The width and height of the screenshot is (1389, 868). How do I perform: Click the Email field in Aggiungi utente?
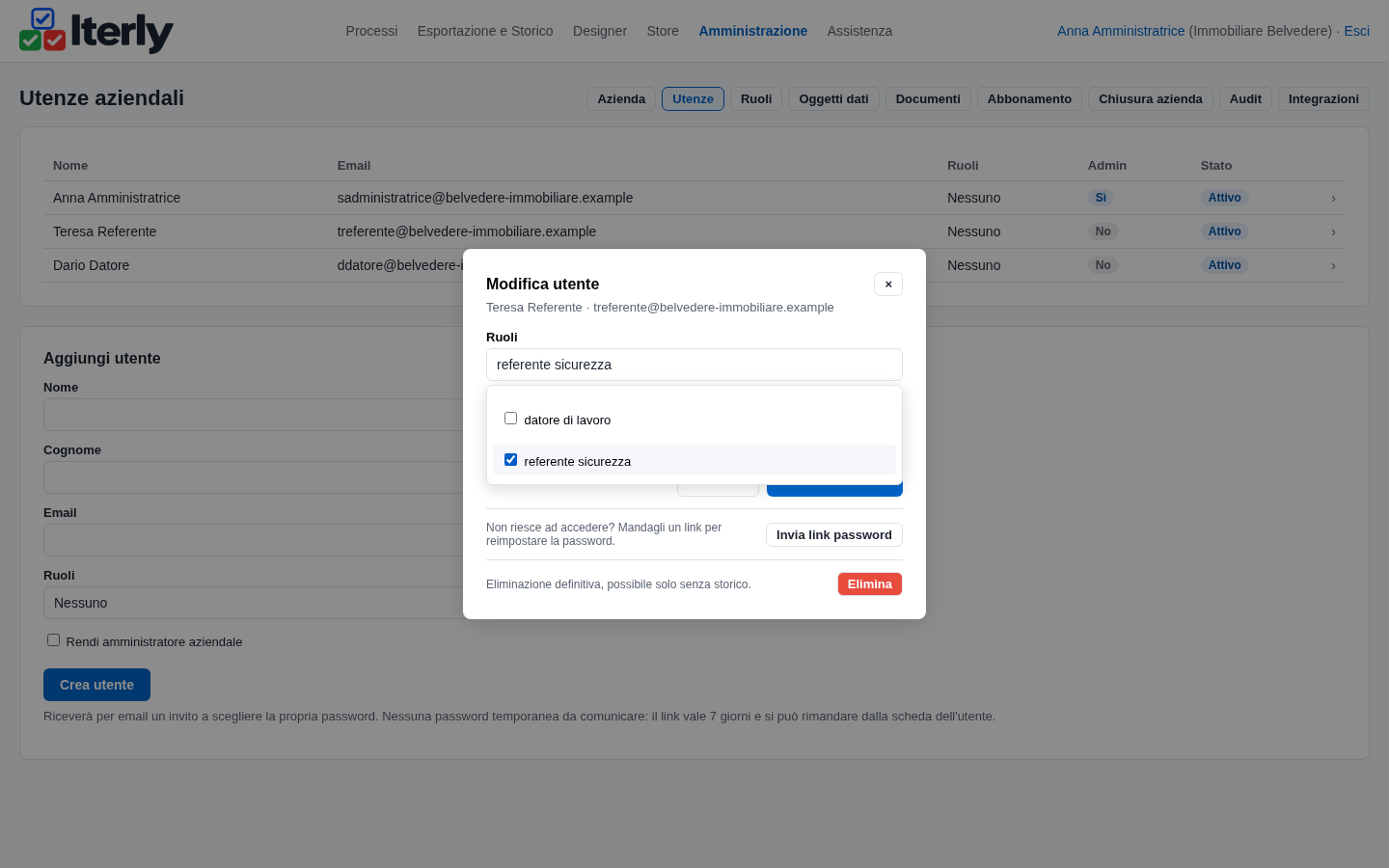click(253, 540)
